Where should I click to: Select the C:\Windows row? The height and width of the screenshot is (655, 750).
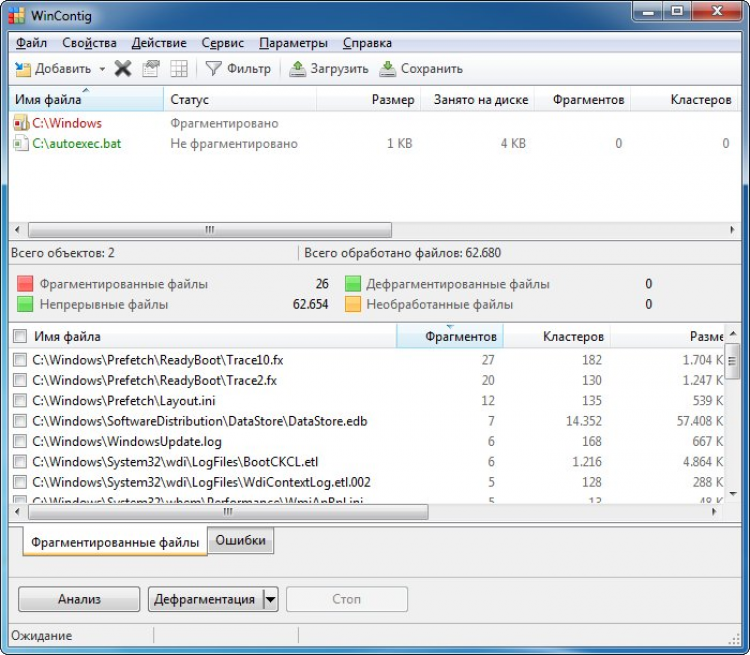[373, 123]
